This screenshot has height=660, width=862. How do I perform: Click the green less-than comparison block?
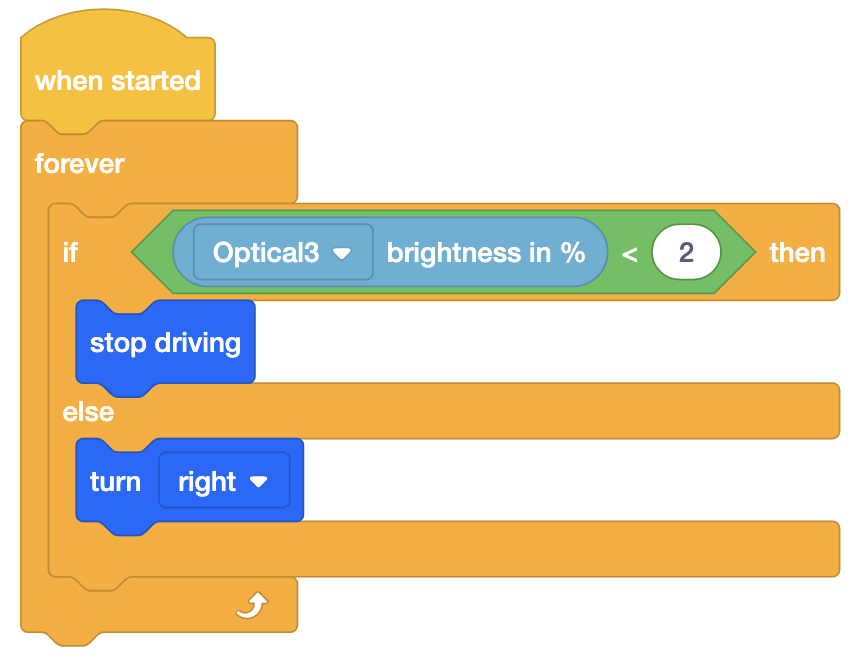point(160,253)
